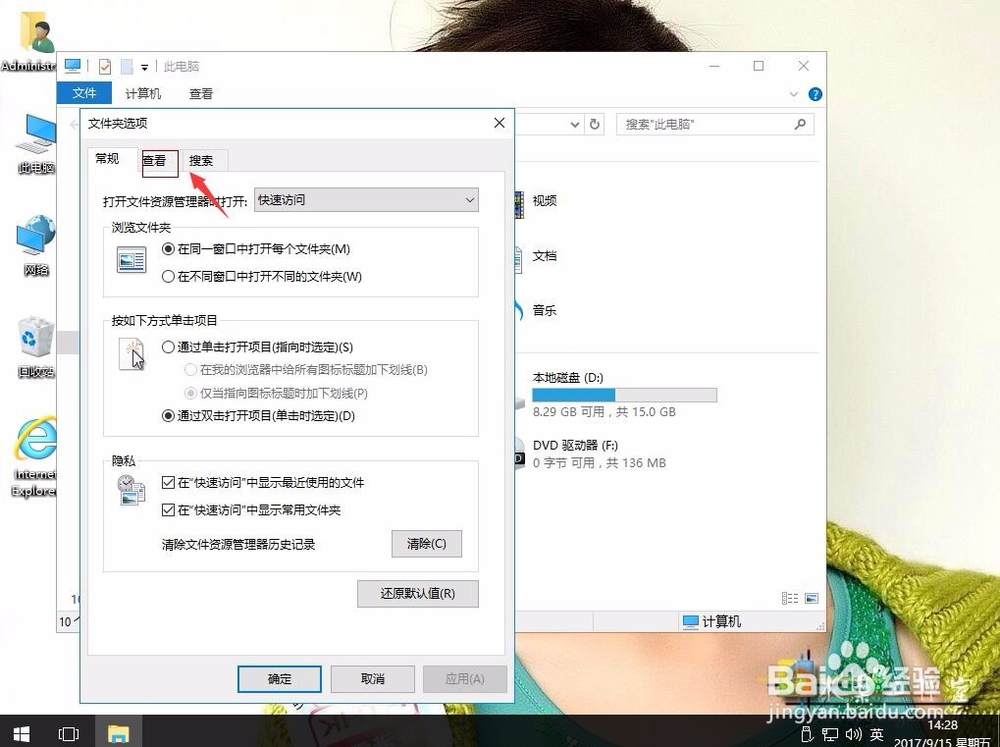
Task: Click the 还原默认值(R) button
Action: [418, 593]
